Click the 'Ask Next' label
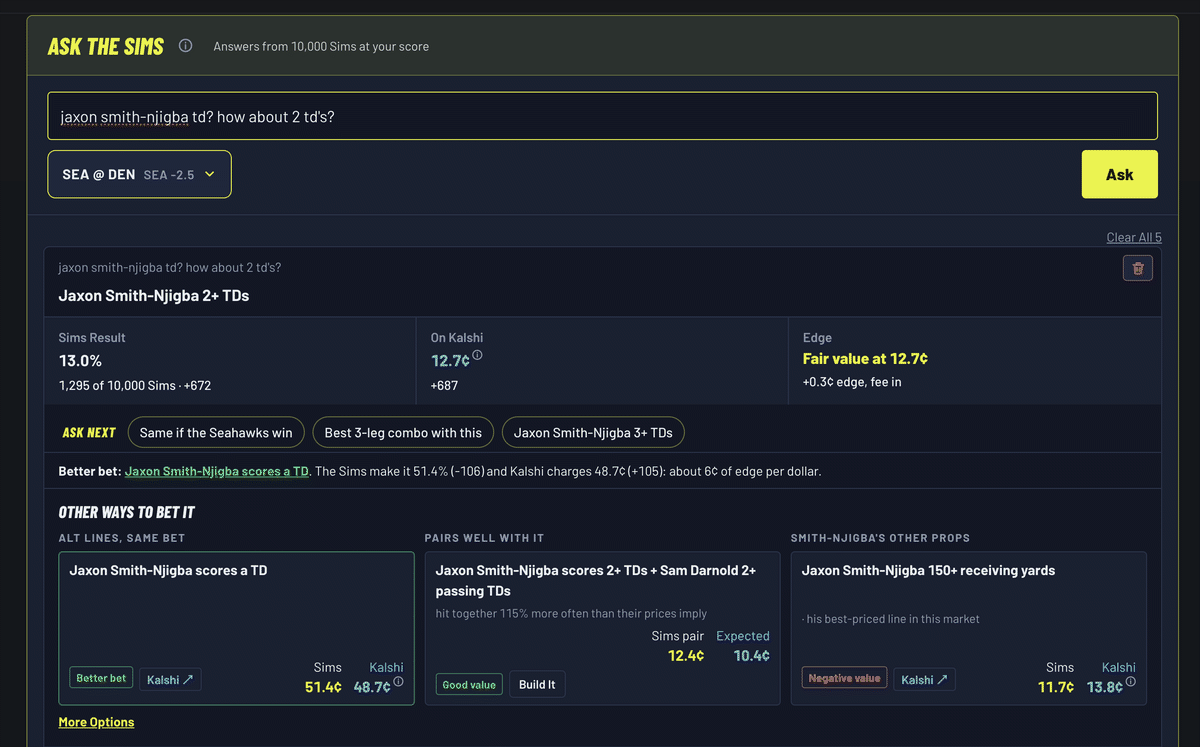This screenshot has height=747, width=1200. (x=89, y=433)
